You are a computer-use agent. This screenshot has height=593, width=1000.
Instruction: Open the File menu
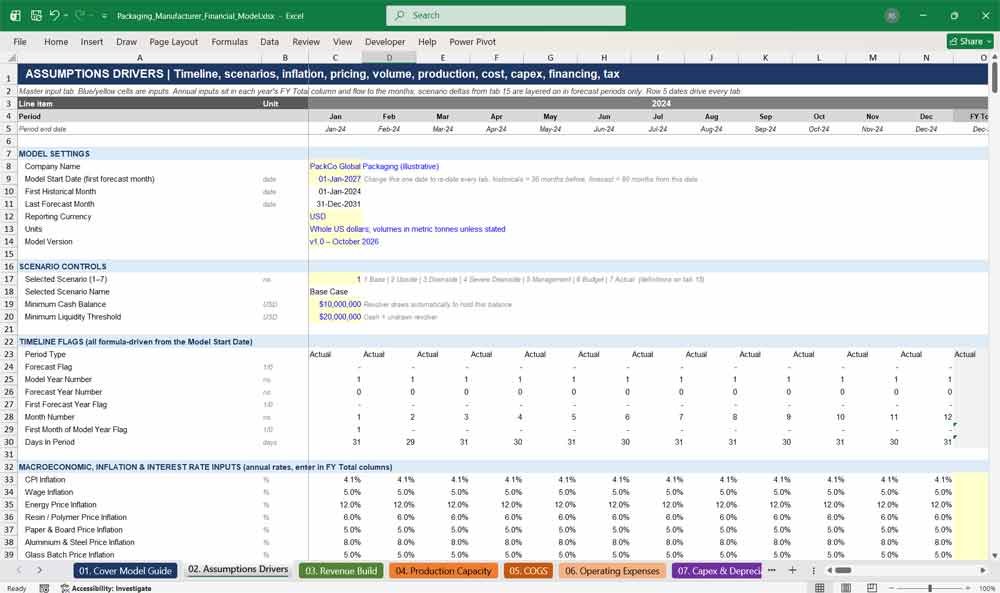click(20, 41)
